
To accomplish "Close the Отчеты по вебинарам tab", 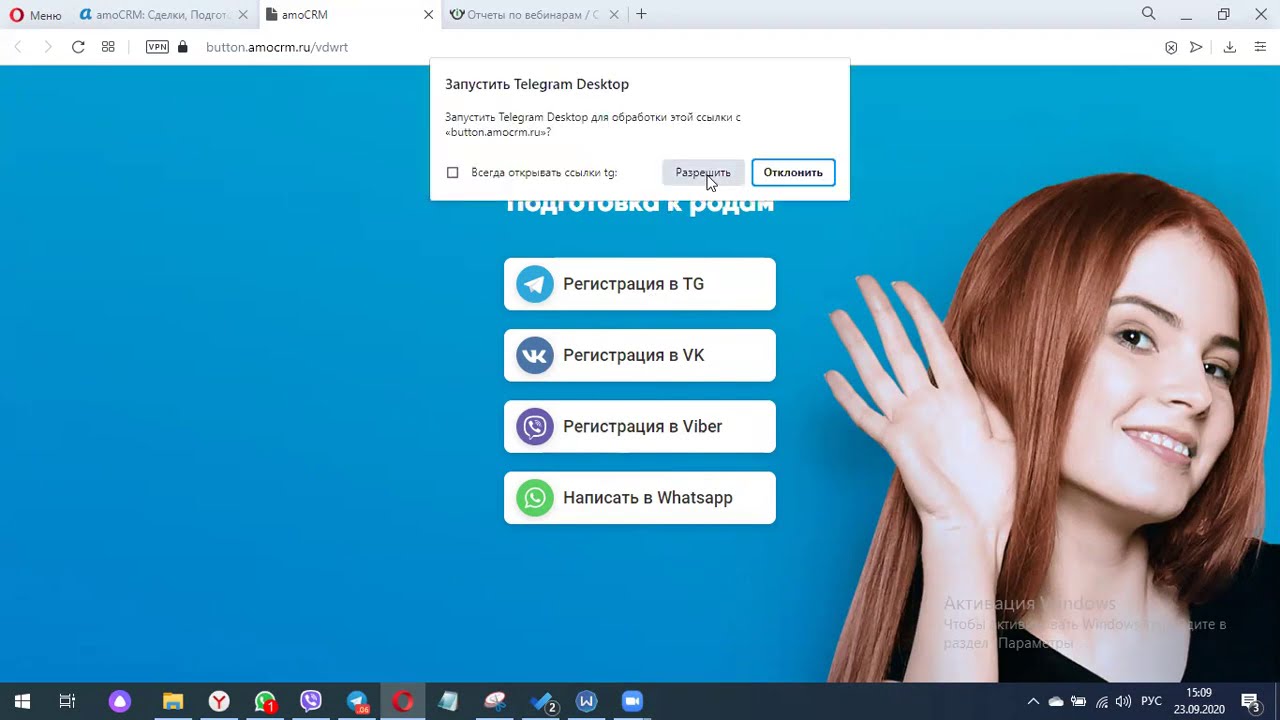I will click(x=614, y=15).
